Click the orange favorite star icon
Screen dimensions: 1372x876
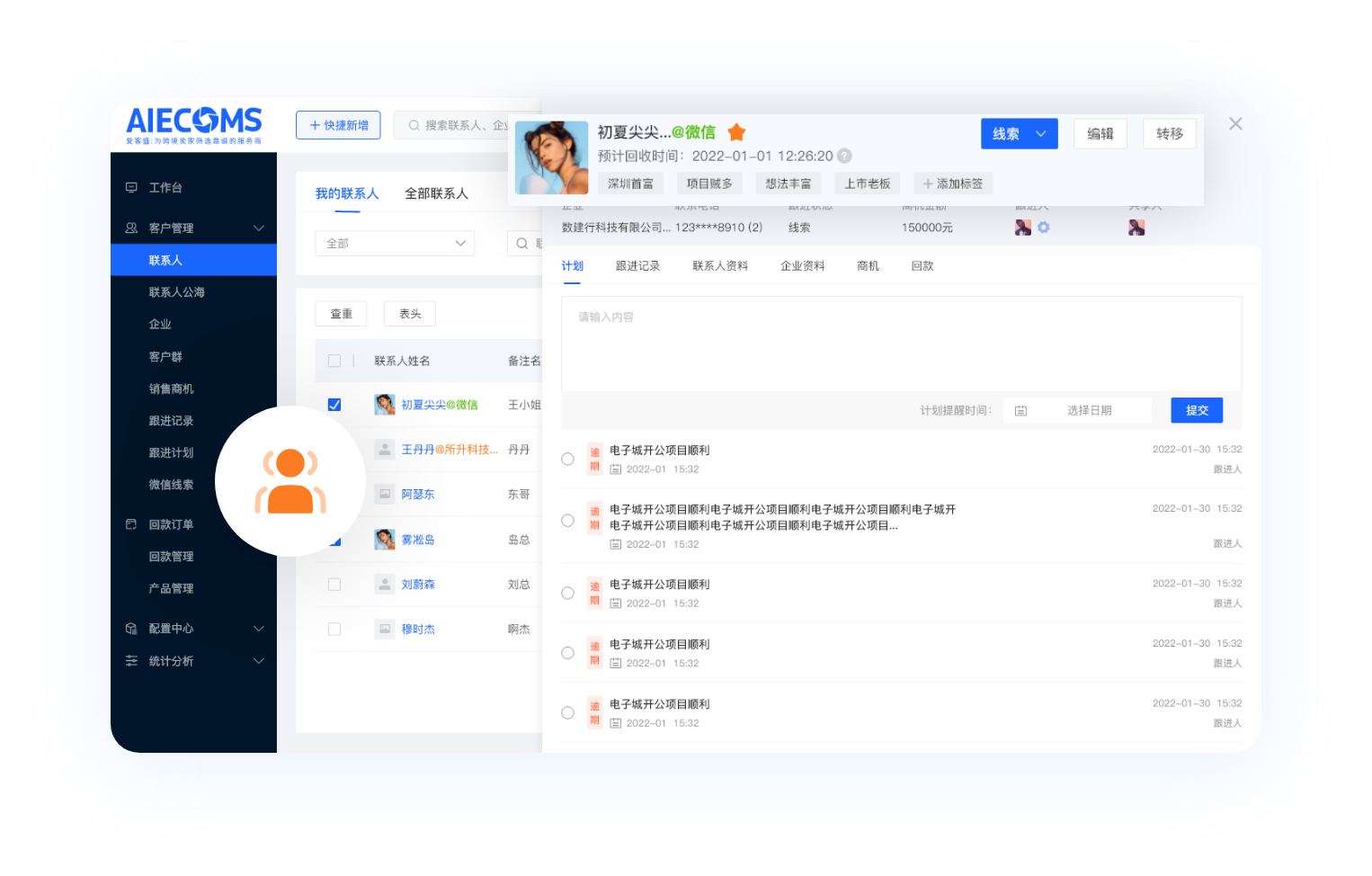(736, 132)
